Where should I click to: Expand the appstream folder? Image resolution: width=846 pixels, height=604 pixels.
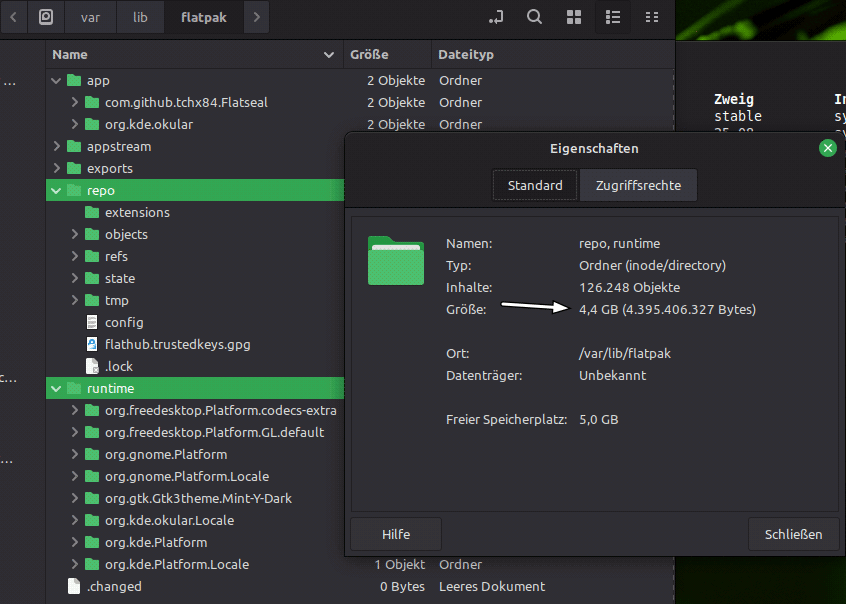pyautogui.click(x=56, y=146)
